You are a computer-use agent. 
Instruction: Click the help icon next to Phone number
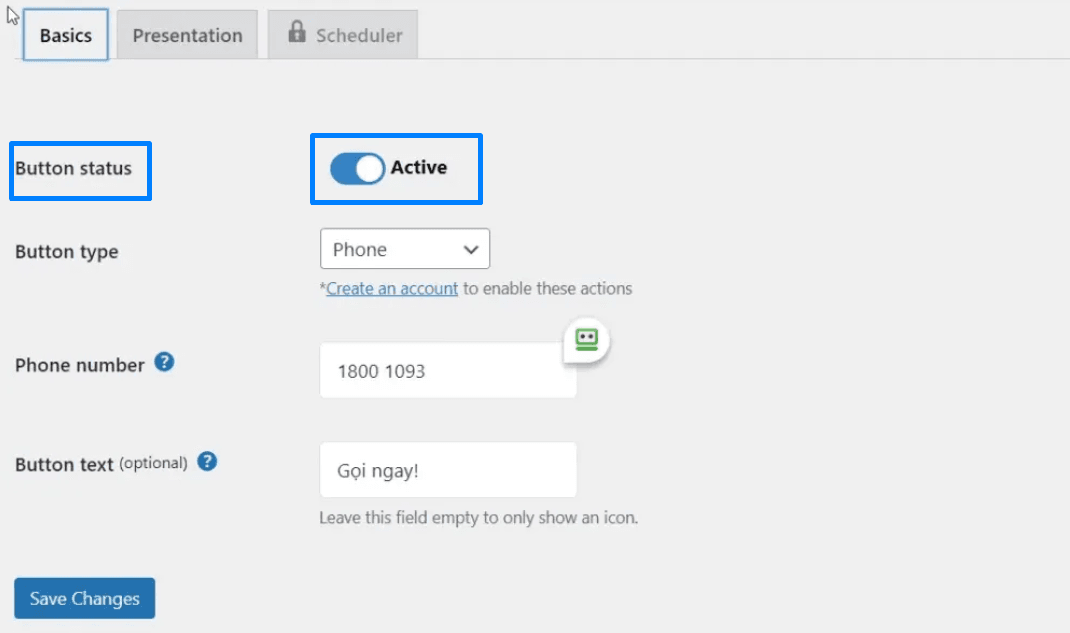[164, 363]
